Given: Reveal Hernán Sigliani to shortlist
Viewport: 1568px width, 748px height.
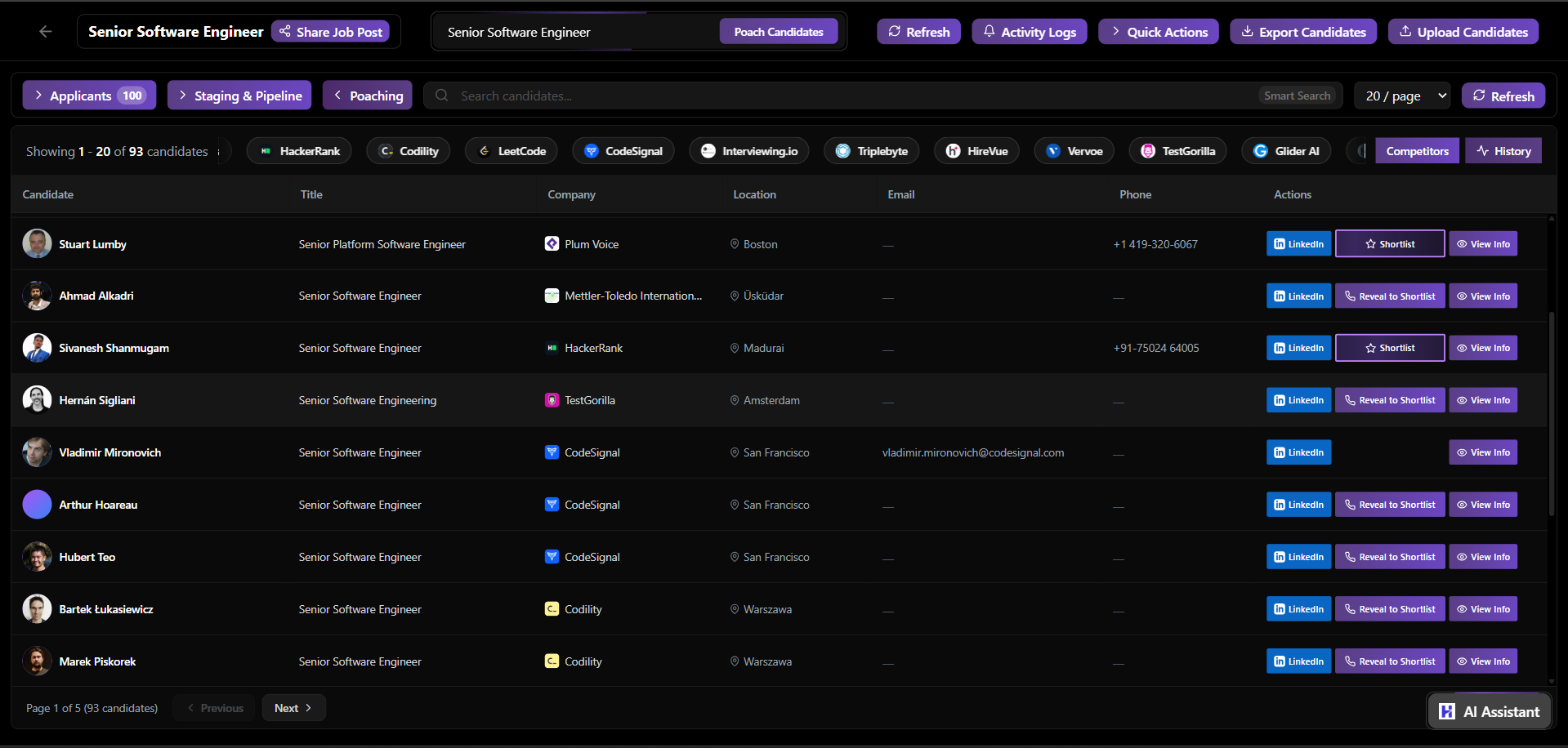Looking at the screenshot, I should (1390, 400).
